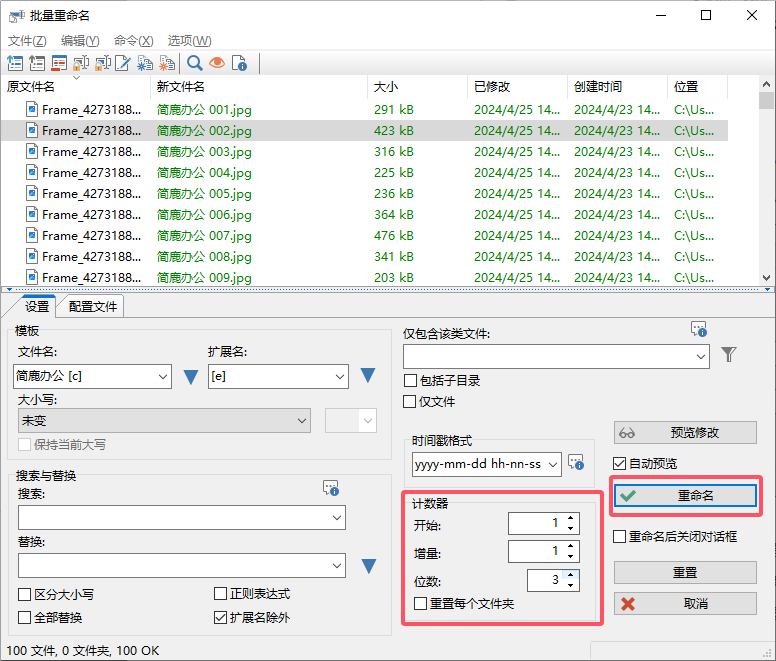Select the row 简鹿办公 006.jpg
The width and height of the screenshot is (776, 661).
click(364, 214)
